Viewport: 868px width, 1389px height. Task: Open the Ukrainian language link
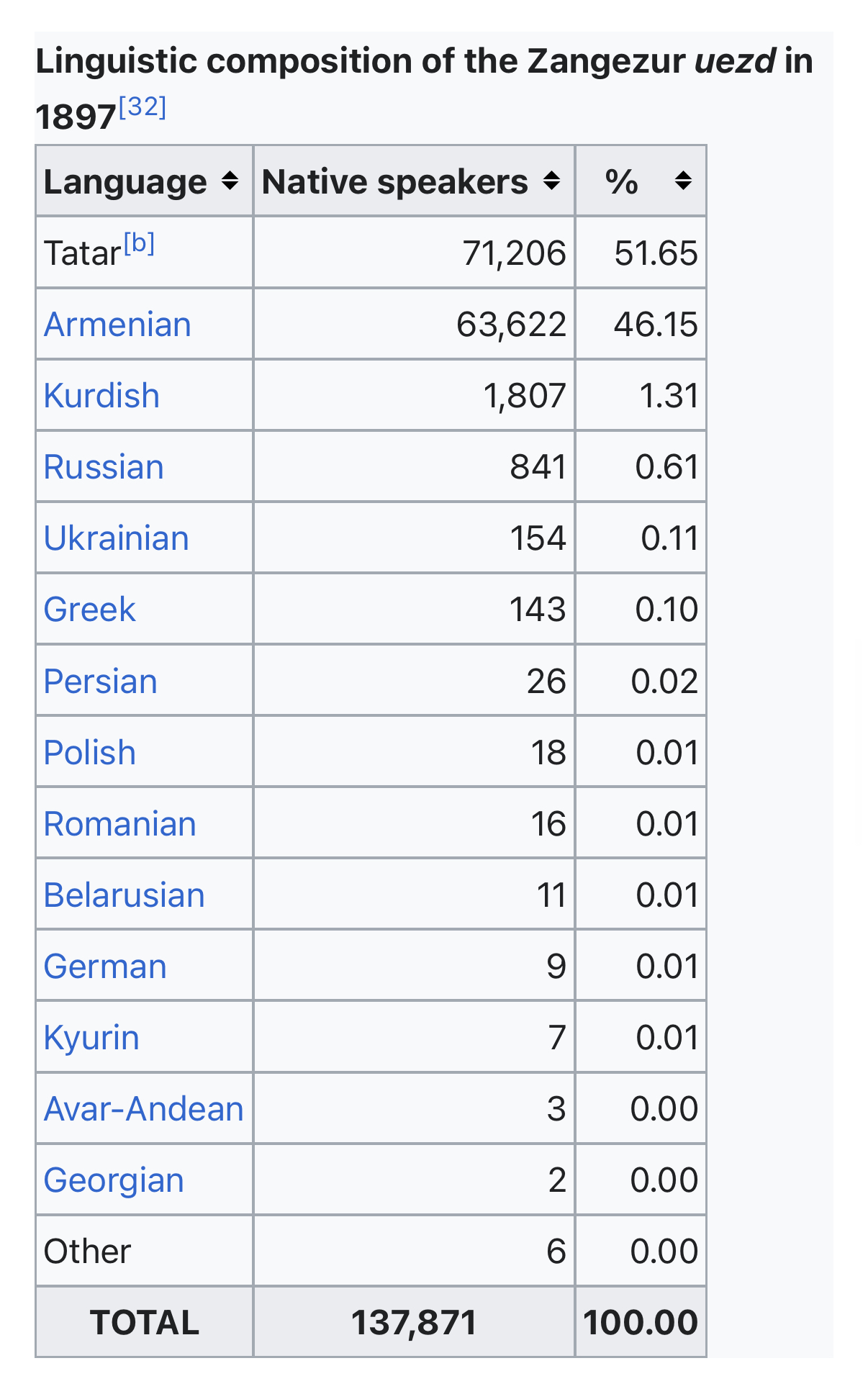[117, 538]
